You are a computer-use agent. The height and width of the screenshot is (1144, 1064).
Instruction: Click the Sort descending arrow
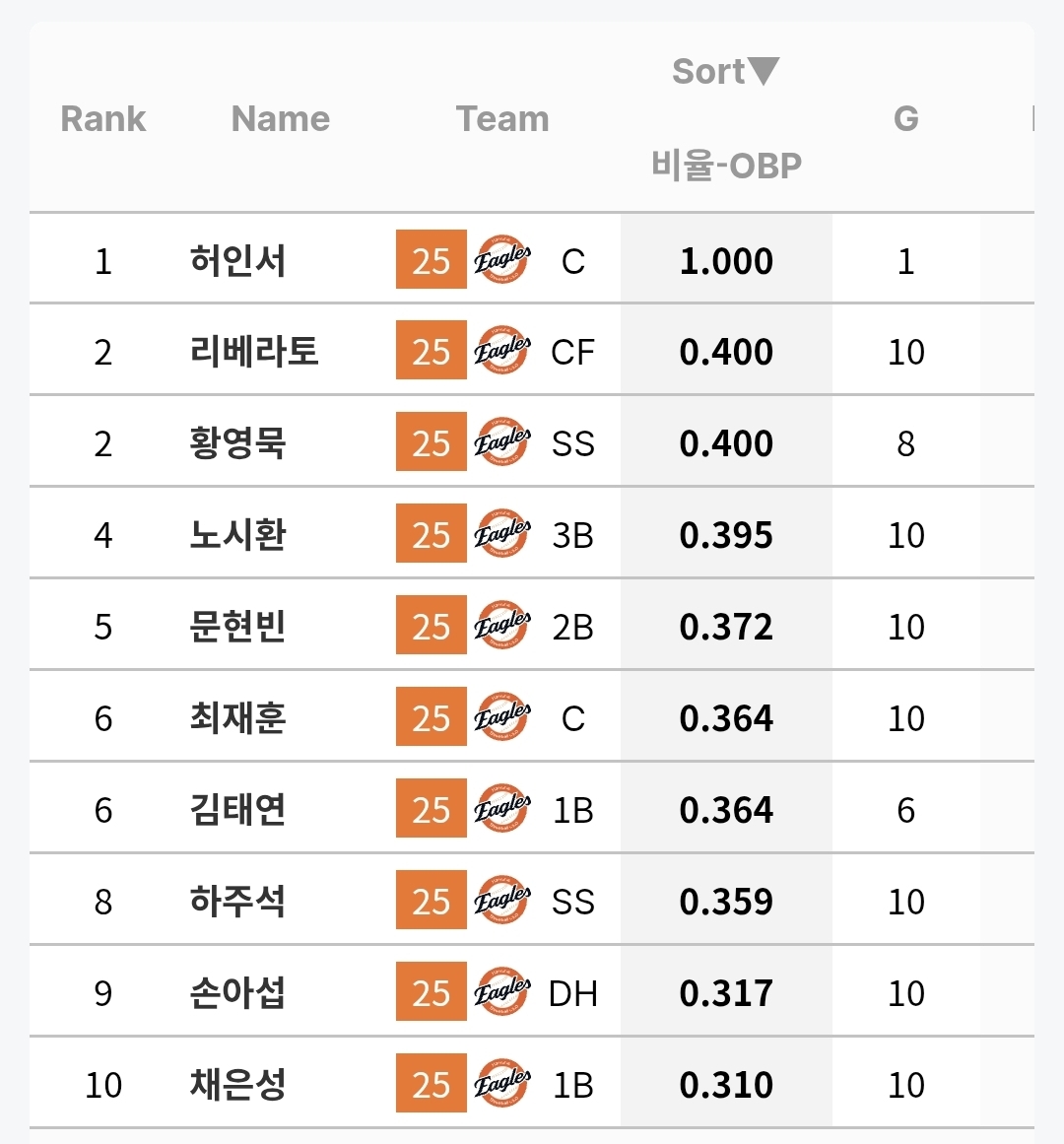pyautogui.click(x=764, y=71)
